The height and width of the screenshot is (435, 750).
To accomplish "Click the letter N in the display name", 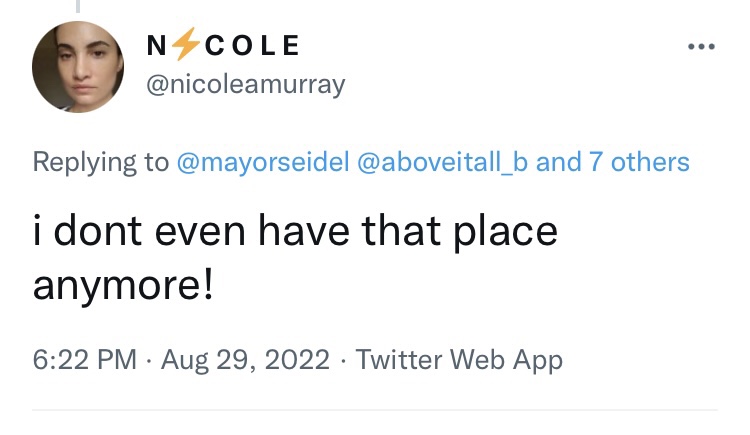I will click(x=156, y=45).
